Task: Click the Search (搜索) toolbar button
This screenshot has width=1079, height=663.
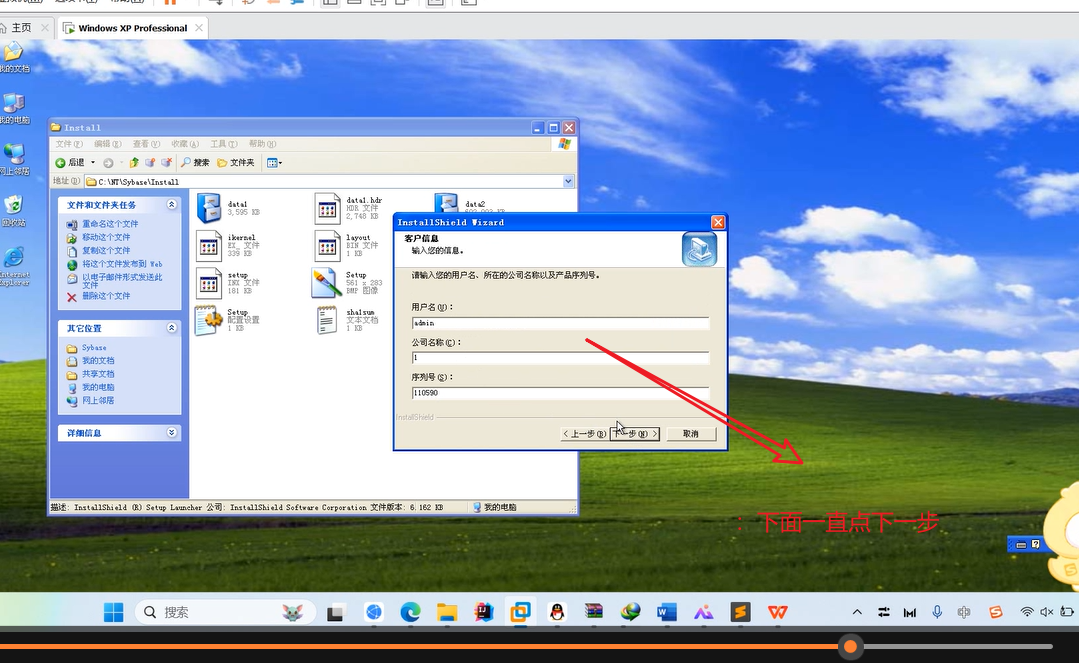Action: click(195, 162)
